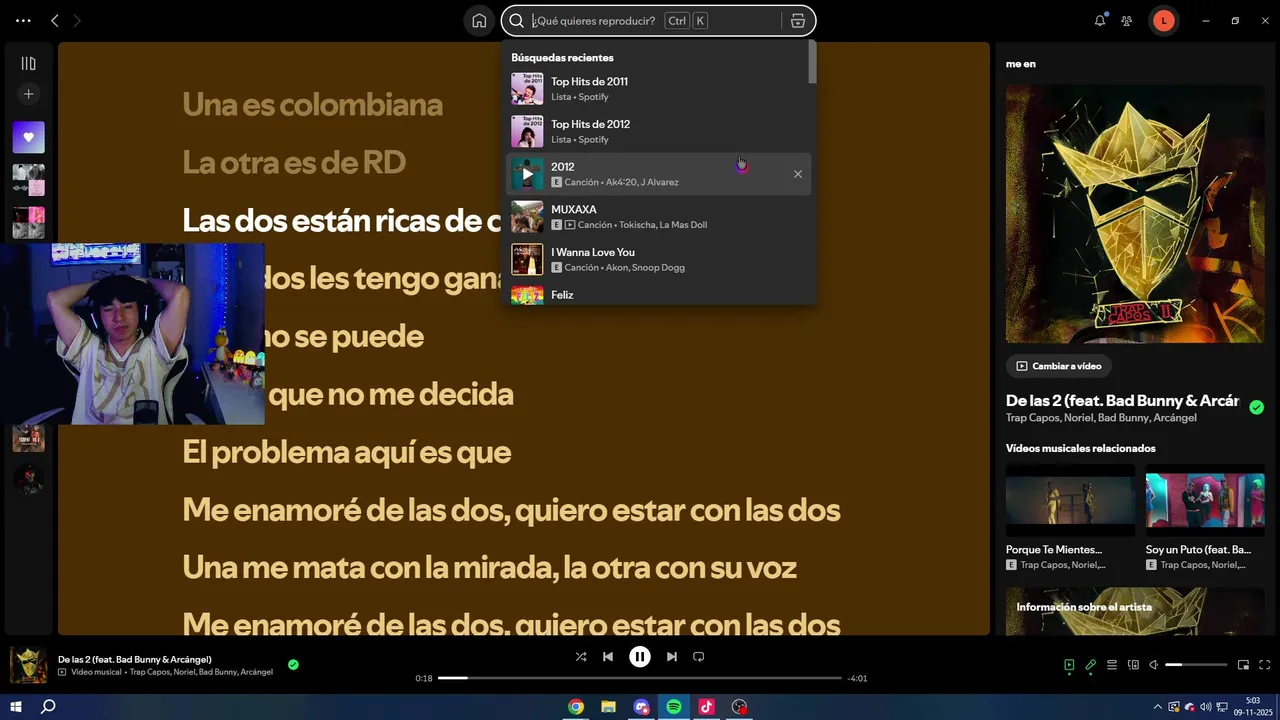
Task: Click artist names under right panel title
Action: [x=1101, y=418]
